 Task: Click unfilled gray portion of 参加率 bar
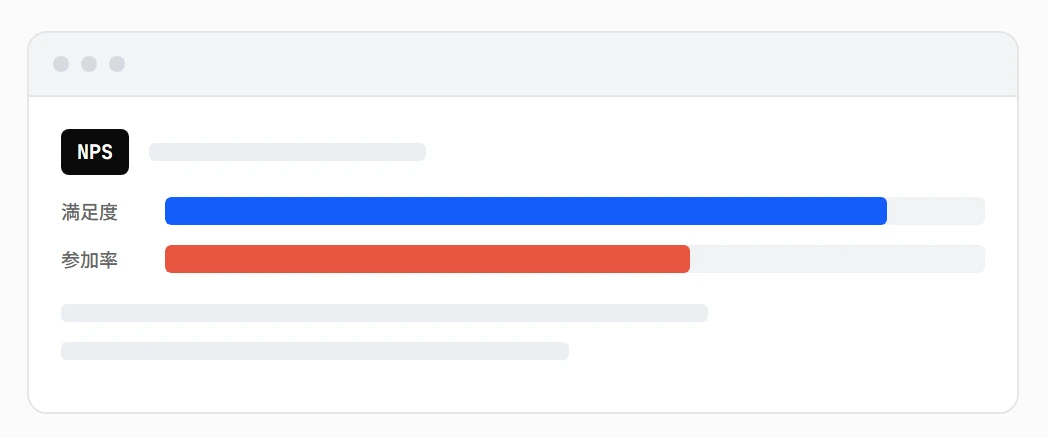[x=837, y=259]
